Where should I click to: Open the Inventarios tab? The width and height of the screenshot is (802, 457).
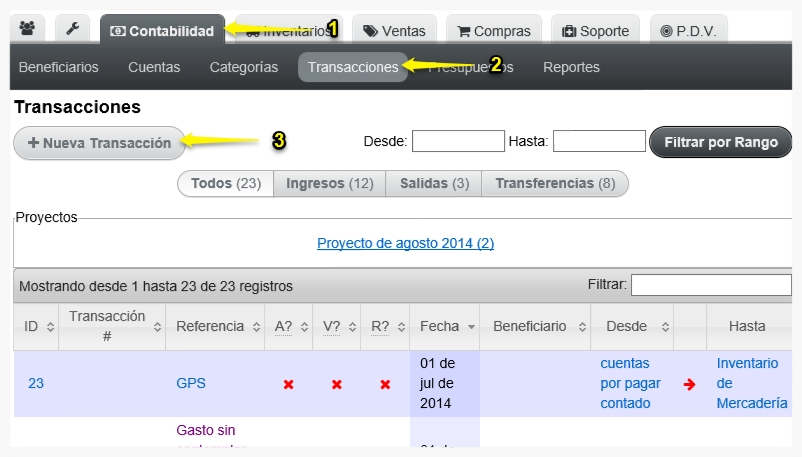289,31
